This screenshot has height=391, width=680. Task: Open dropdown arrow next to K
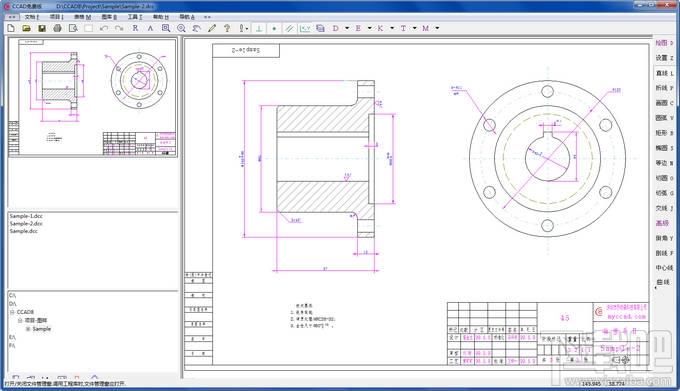[x=392, y=28]
